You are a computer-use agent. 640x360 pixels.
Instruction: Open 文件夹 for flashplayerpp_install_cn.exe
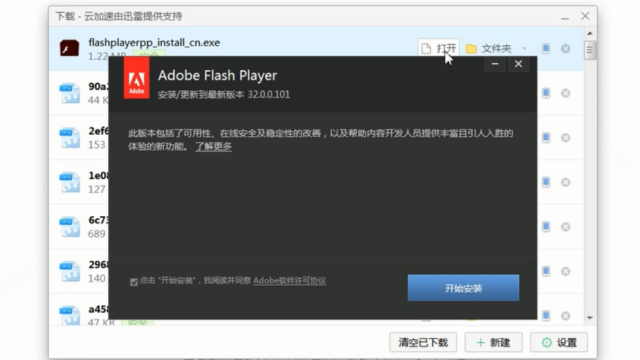[x=489, y=49]
